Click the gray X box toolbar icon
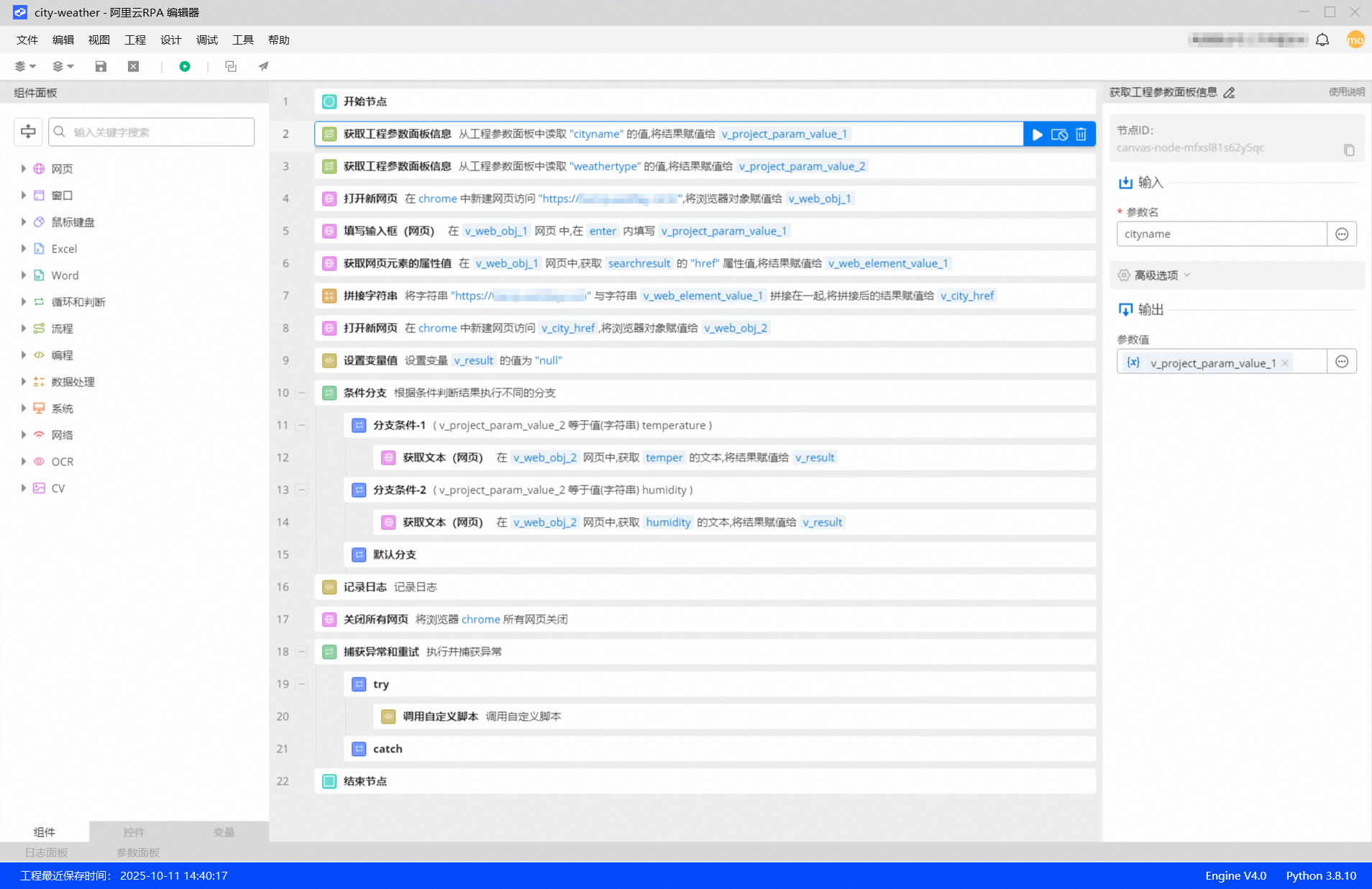Screen dimensions: 1372x889 134,66
